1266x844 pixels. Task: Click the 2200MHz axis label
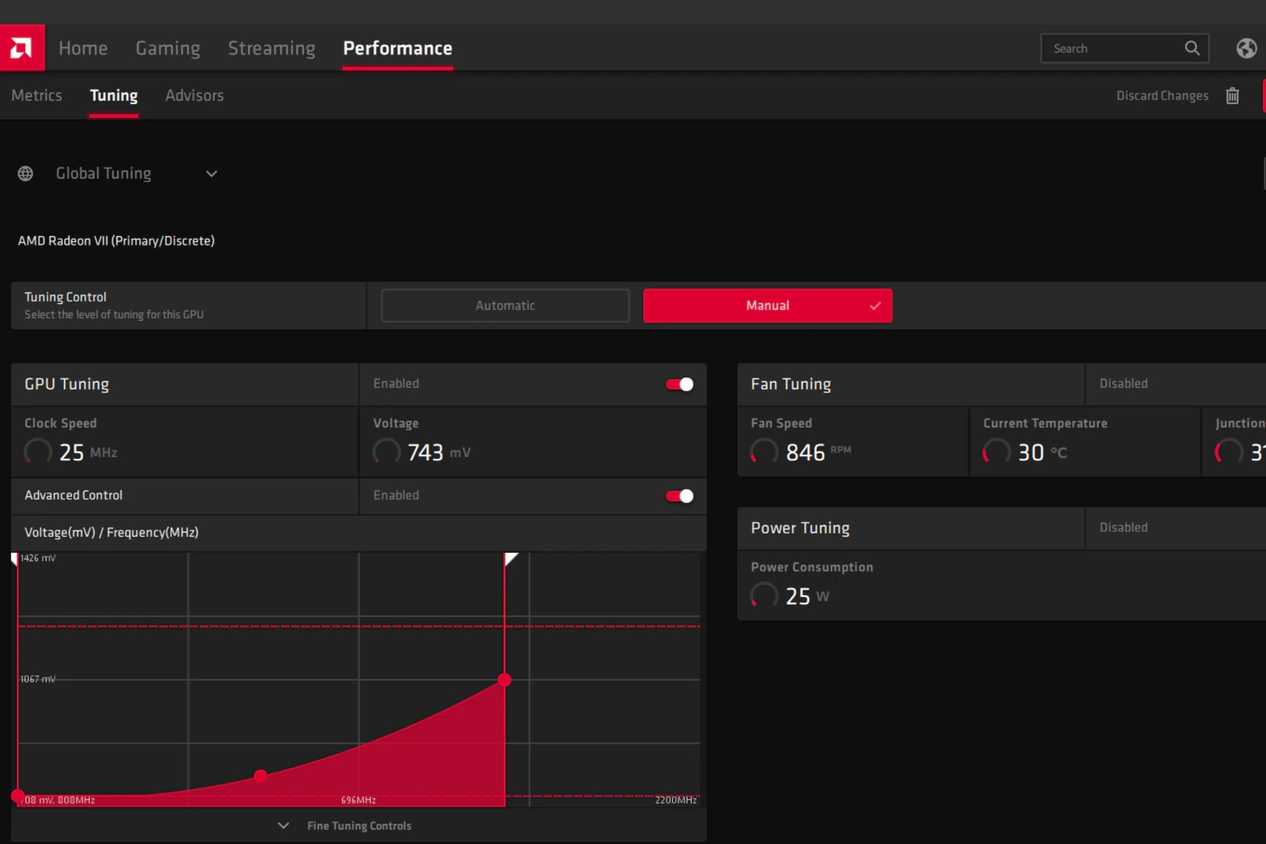click(676, 800)
